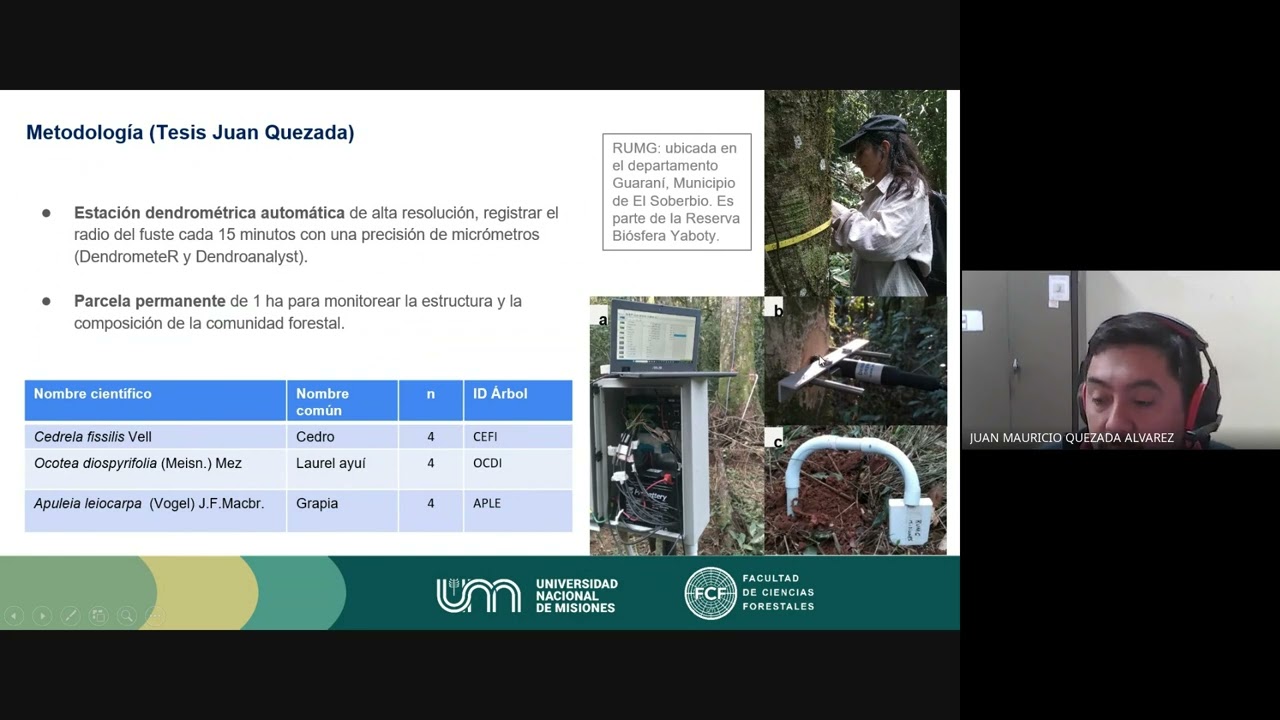This screenshot has width=1280, height=720.
Task: Click photo c of white pipe sensor
Action: 855,490
